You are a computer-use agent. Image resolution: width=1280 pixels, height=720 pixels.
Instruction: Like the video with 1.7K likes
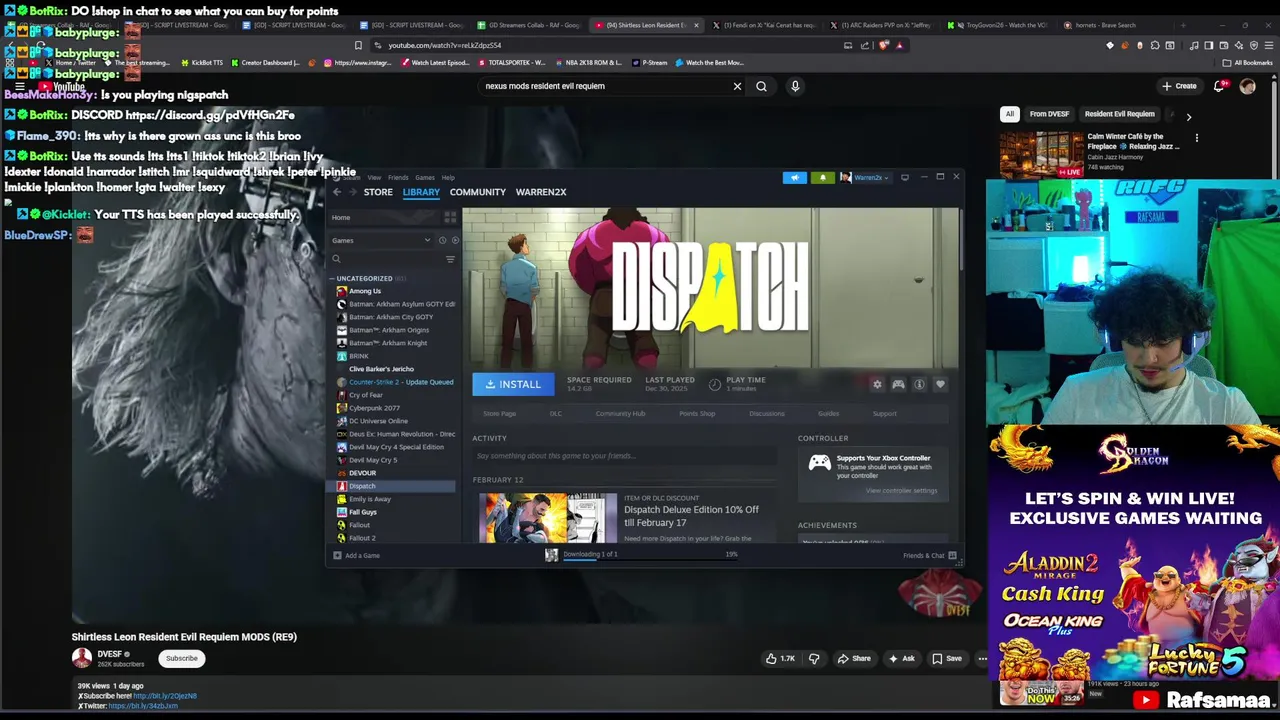coord(780,658)
